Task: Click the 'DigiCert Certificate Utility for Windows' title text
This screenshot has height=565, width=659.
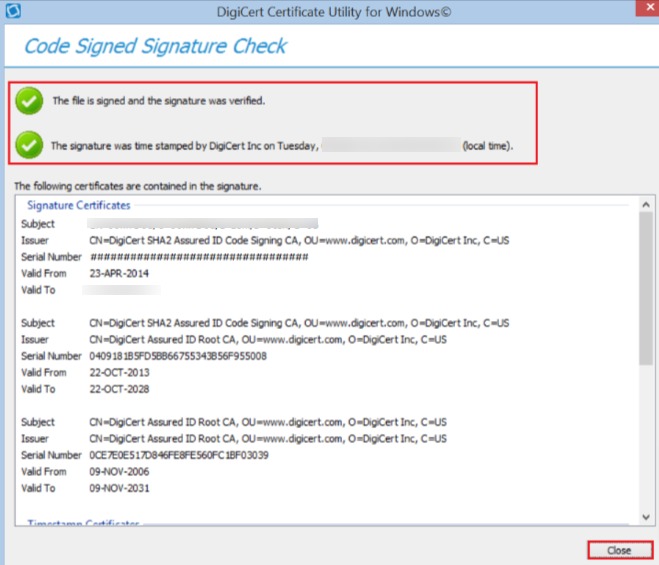Action: point(334,12)
